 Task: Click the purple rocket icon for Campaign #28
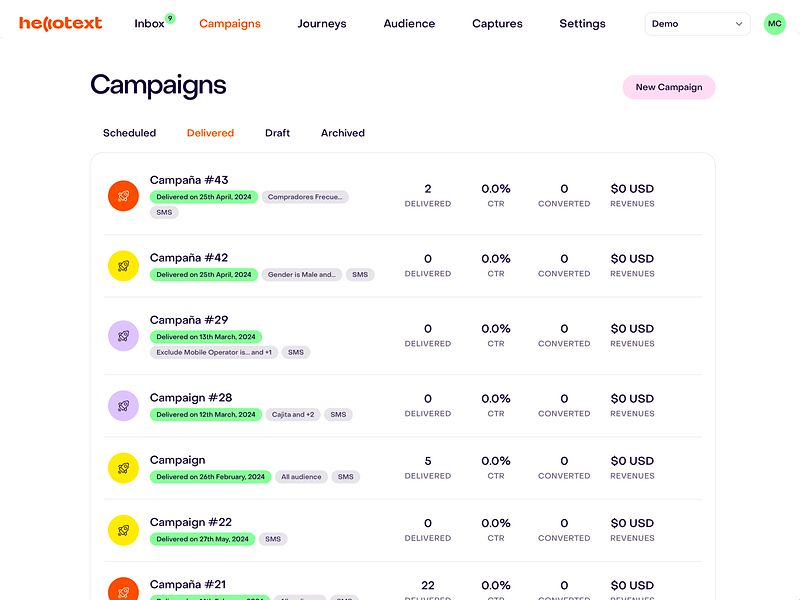tap(123, 405)
